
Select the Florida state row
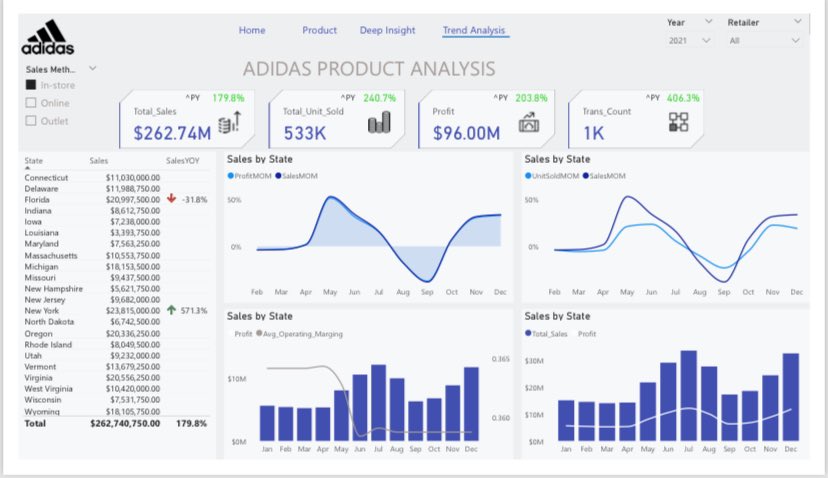pos(116,200)
